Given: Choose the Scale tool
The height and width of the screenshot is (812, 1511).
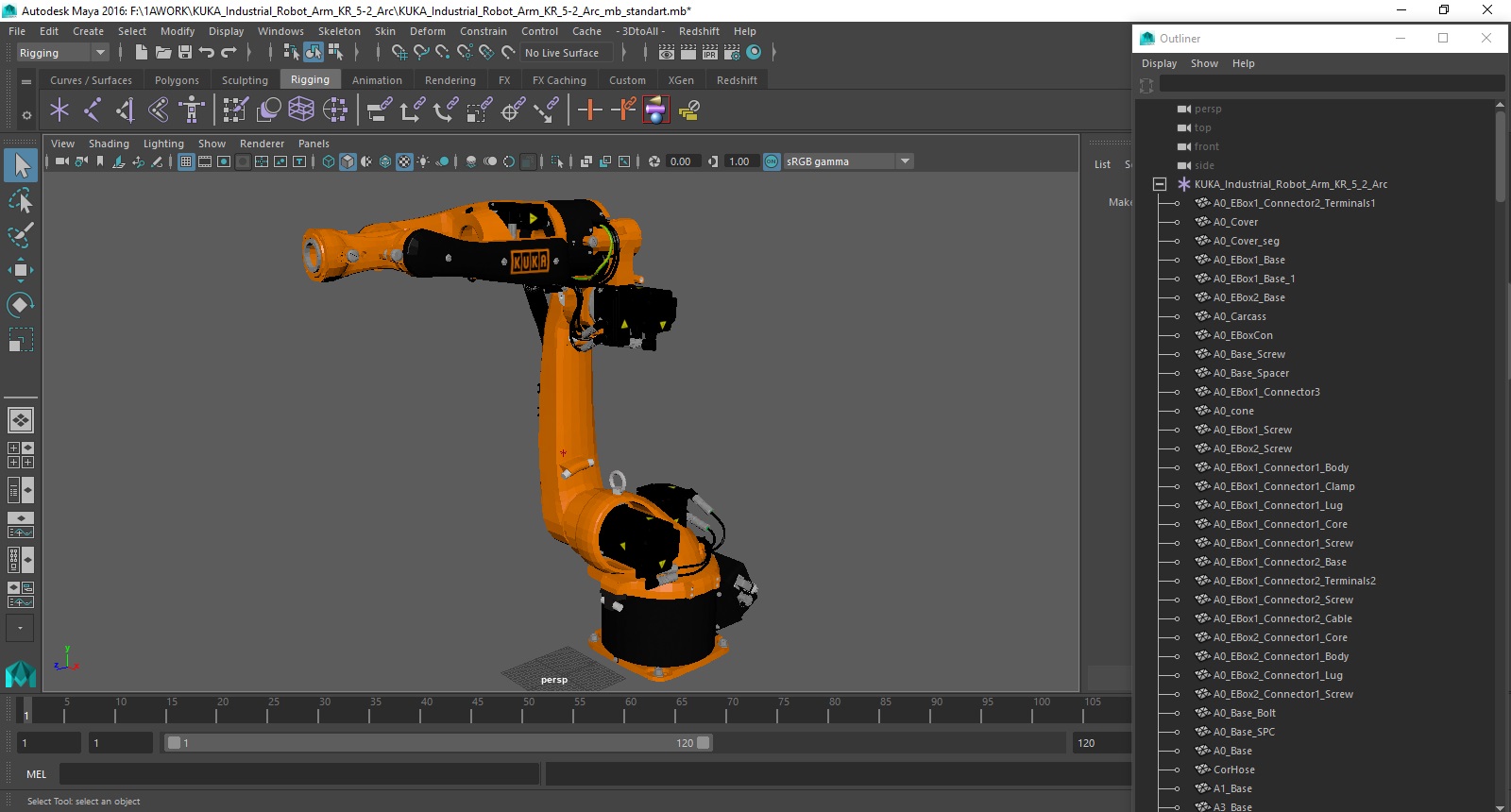Looking at the screenshot, I should click(x=21, y=340).
